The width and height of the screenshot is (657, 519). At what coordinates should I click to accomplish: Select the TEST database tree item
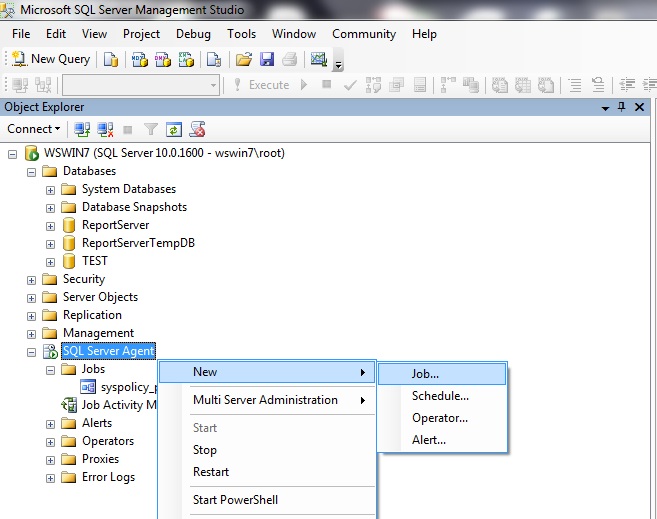94,261
